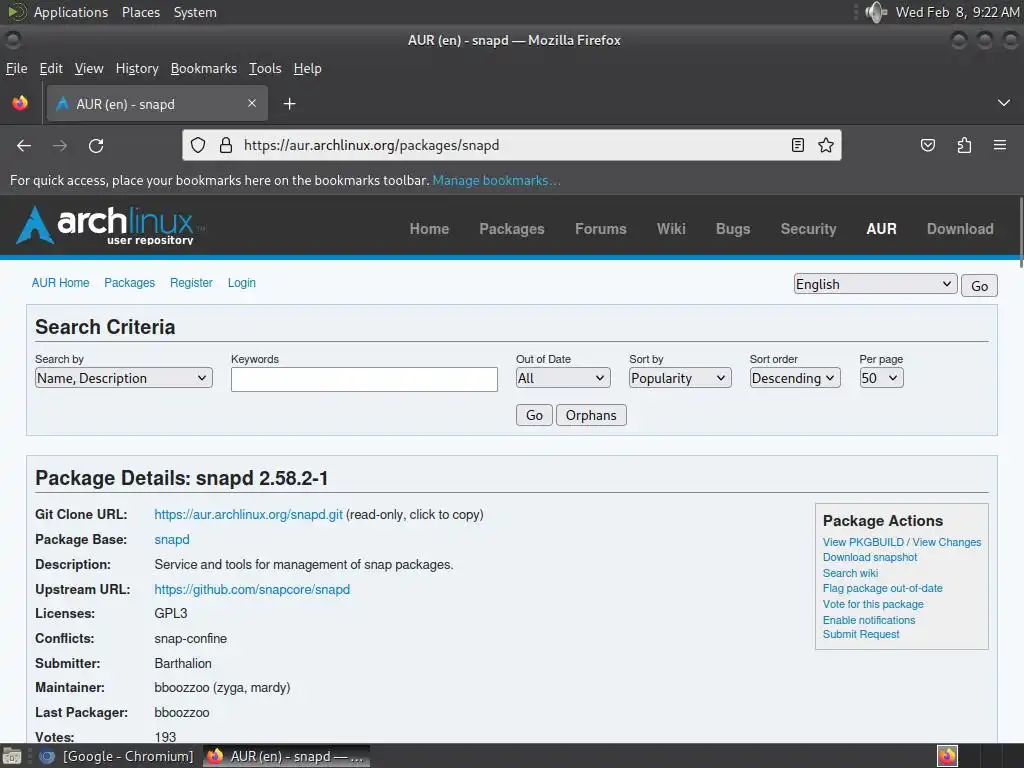Click the page vertical scrollbar

click(1021, 232)
